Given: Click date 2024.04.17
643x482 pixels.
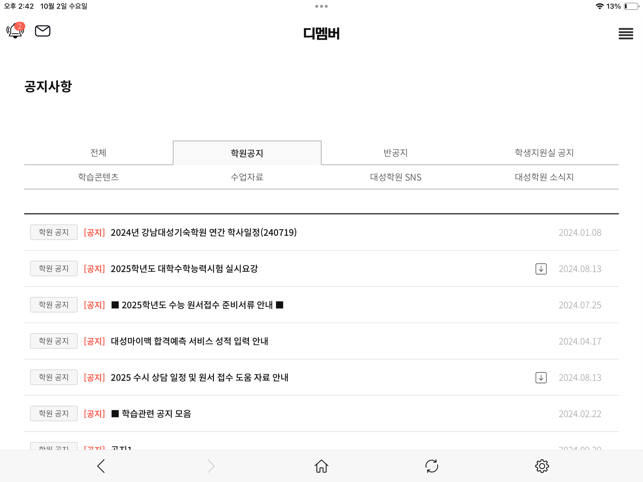Looking at the screenshot, I should tap(580, 341).
